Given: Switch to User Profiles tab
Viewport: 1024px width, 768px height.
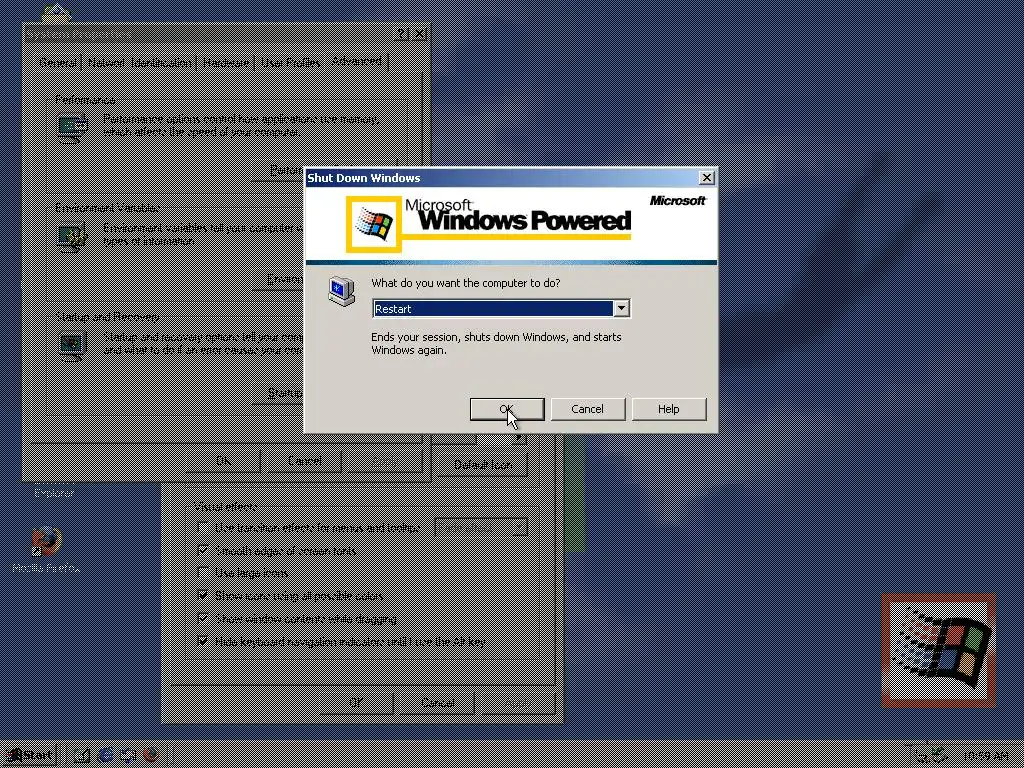Looking at the screenshot, I should 291,63.
